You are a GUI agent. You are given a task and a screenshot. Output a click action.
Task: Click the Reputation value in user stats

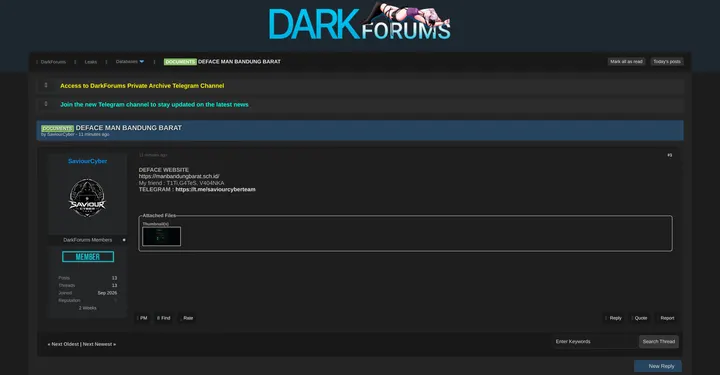pyautogui.click(x=115, y=301)
